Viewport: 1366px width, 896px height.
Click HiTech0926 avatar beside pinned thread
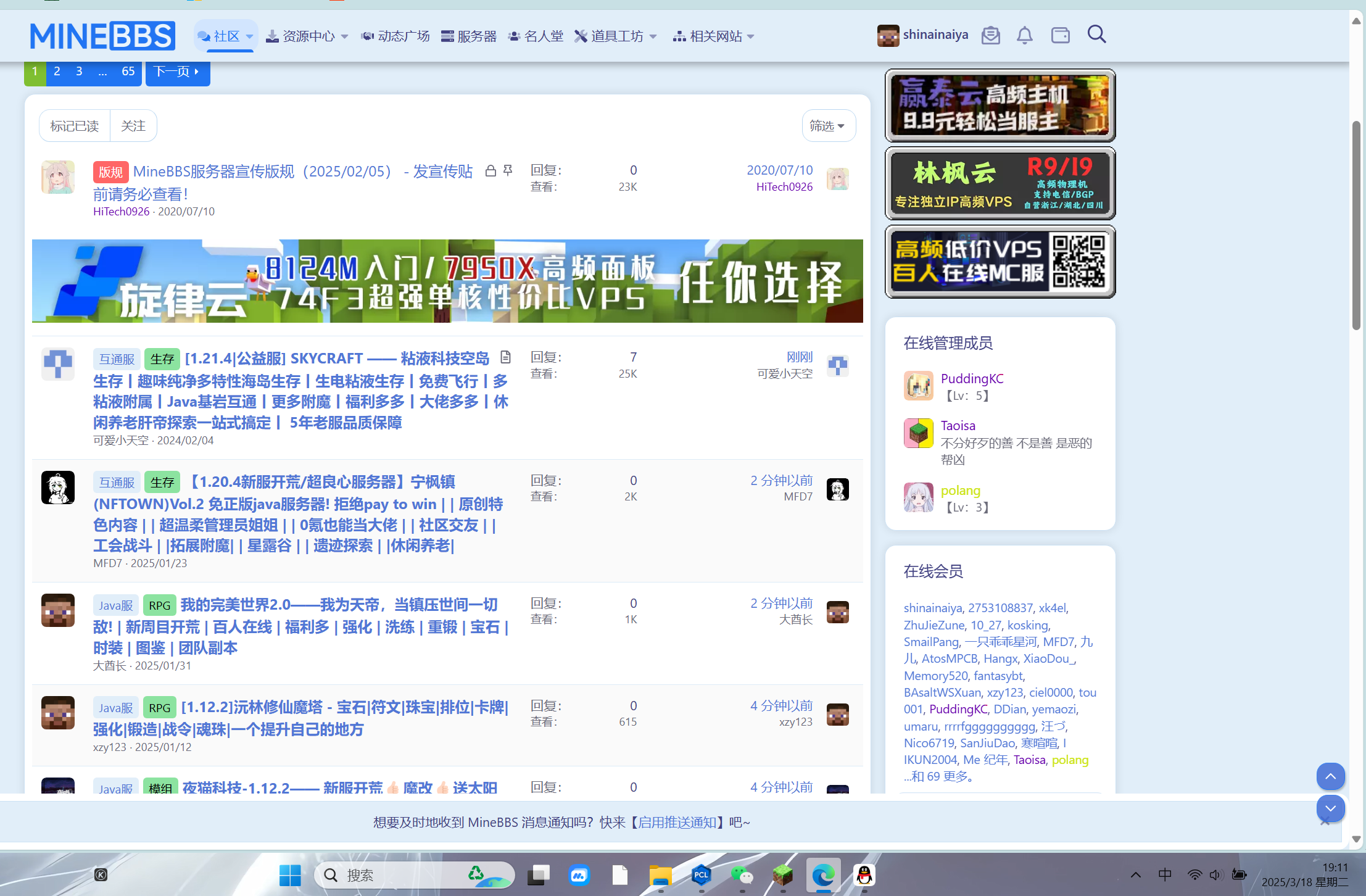click(58, 177)
